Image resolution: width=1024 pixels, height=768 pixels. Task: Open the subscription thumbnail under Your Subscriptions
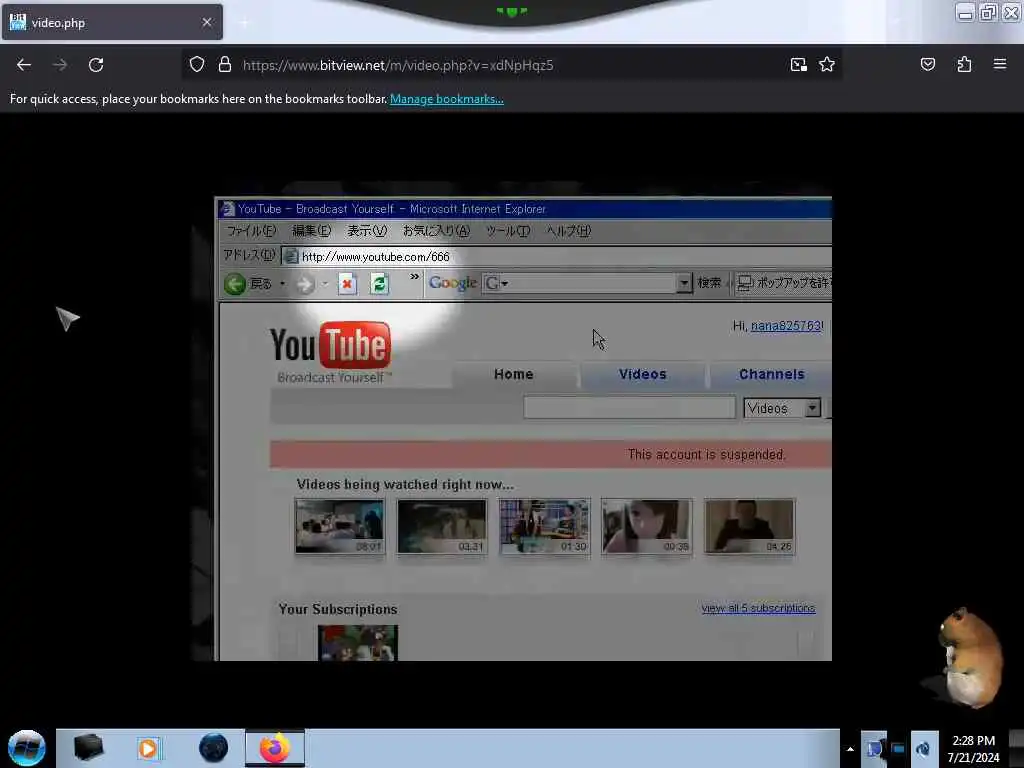coord(357,643)
